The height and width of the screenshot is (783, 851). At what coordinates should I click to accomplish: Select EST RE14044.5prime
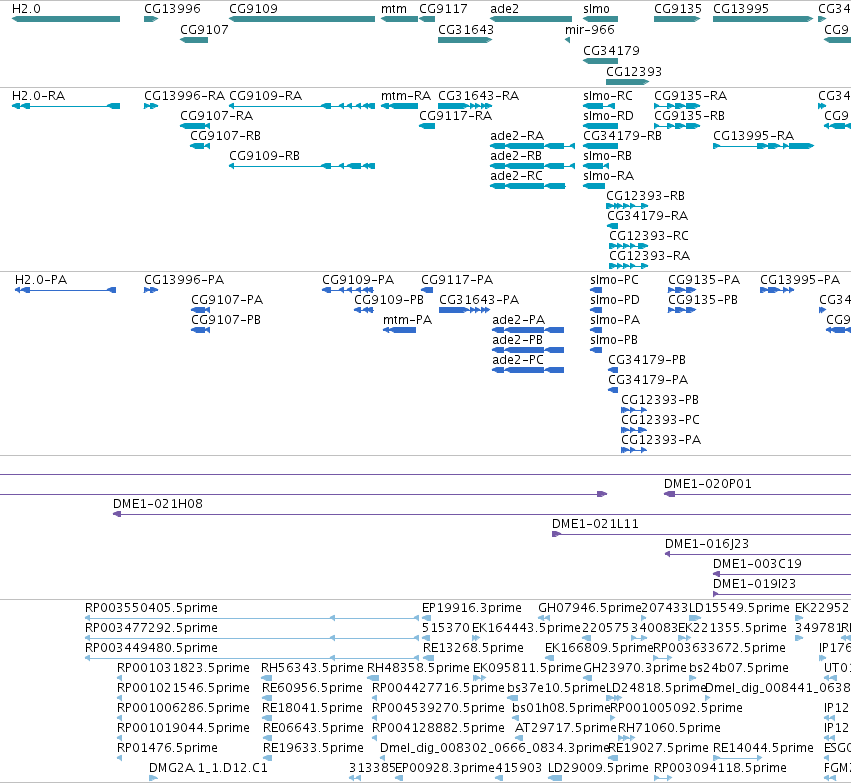(738, 758)
